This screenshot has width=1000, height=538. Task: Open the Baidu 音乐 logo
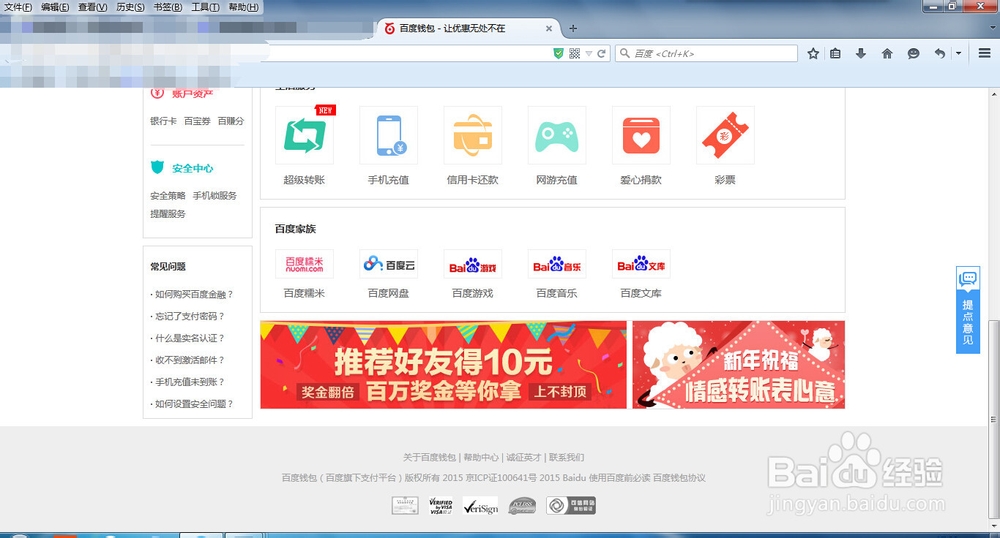pyautogui.click(x=557, y=264)
